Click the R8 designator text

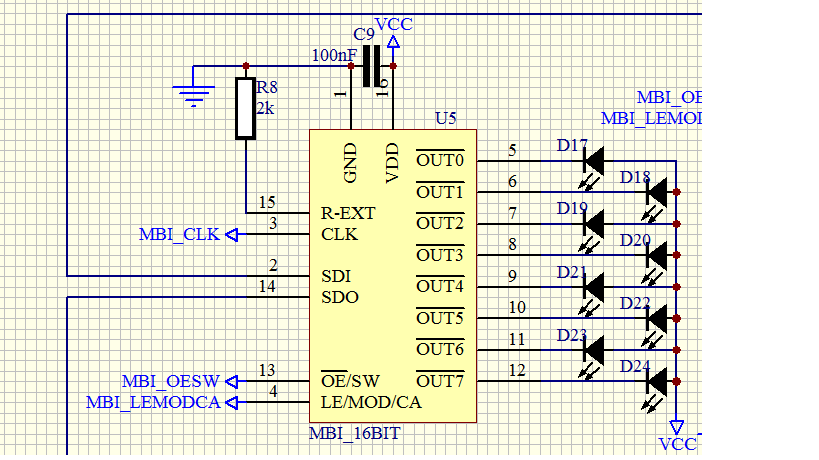(267, 87)
